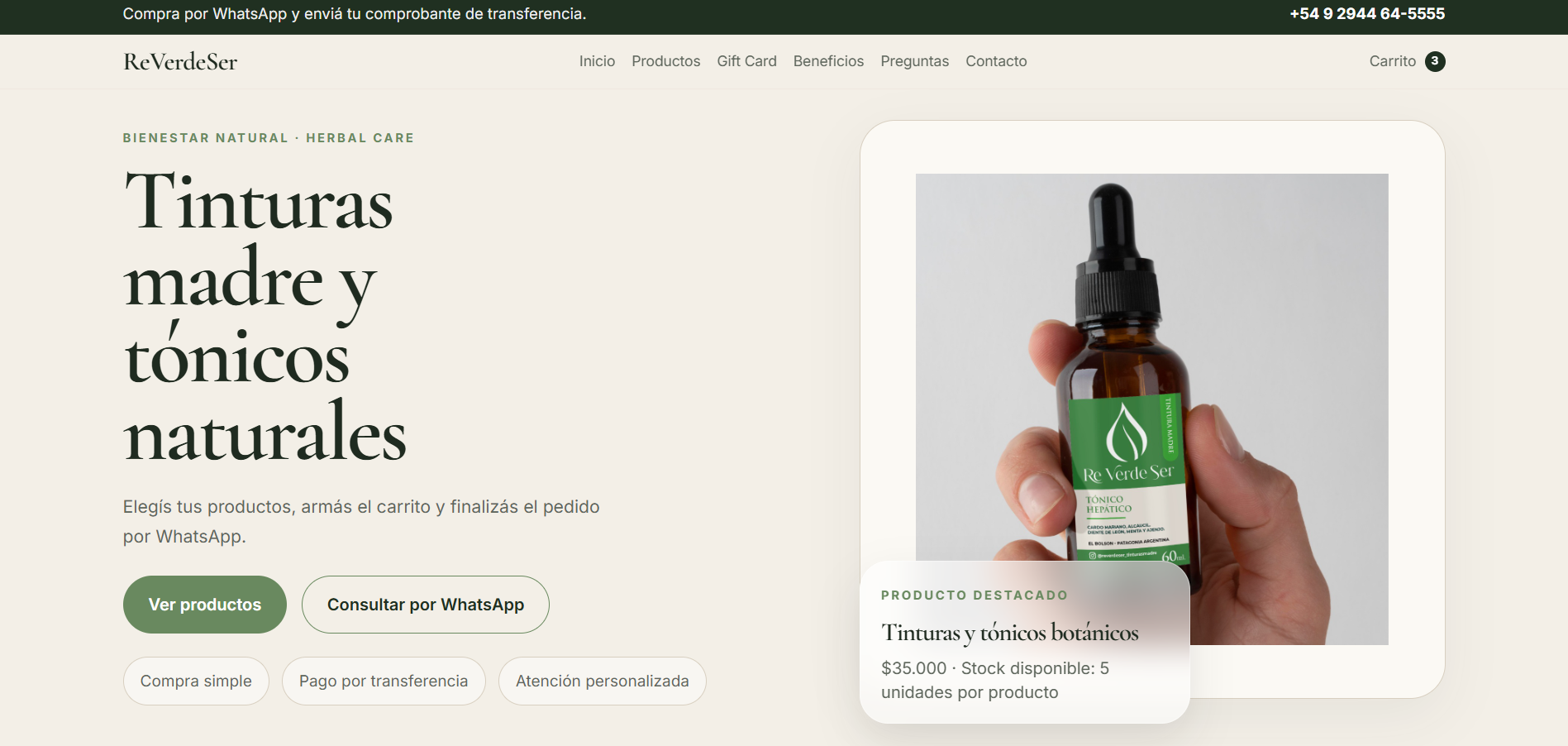Select the Atención personalizada pill

point(603,681)
